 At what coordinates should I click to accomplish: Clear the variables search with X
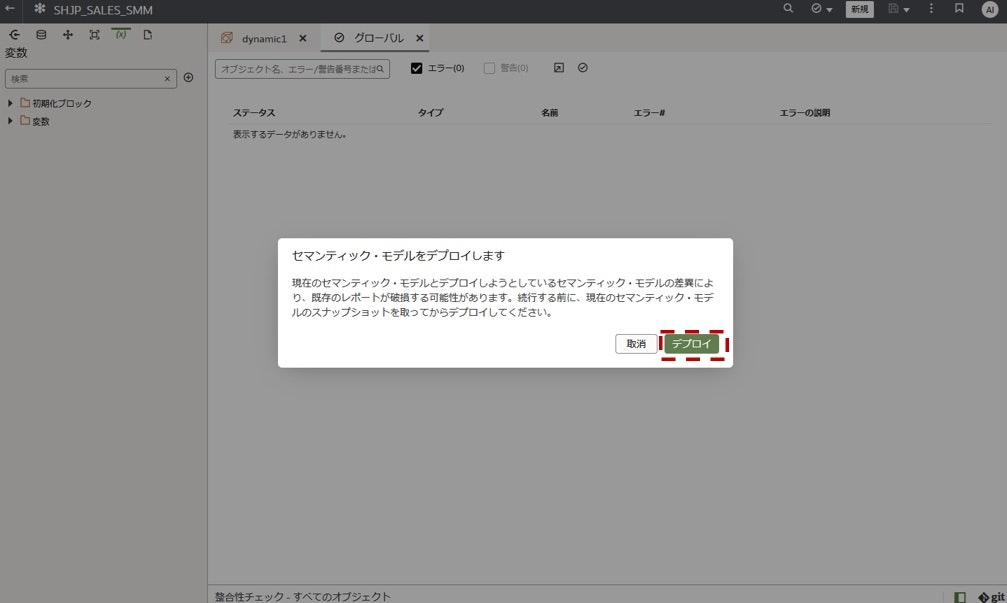(x=168, y=78)
